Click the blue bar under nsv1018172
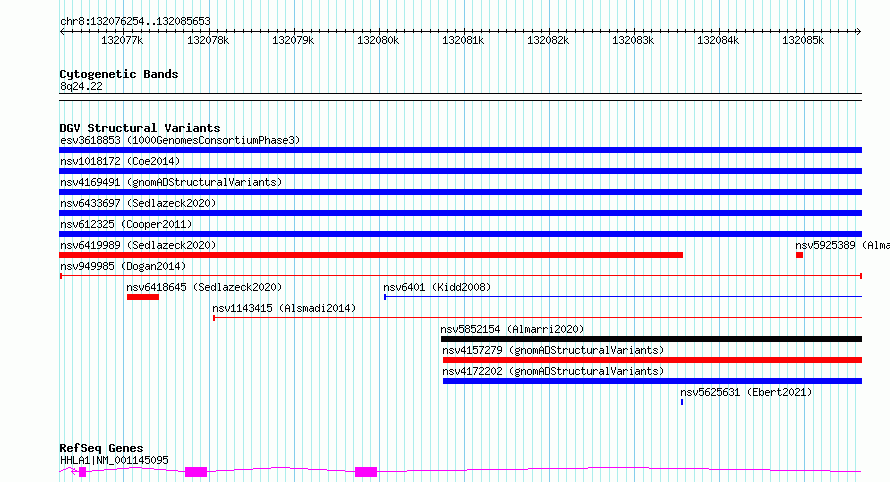 (460, 171)
